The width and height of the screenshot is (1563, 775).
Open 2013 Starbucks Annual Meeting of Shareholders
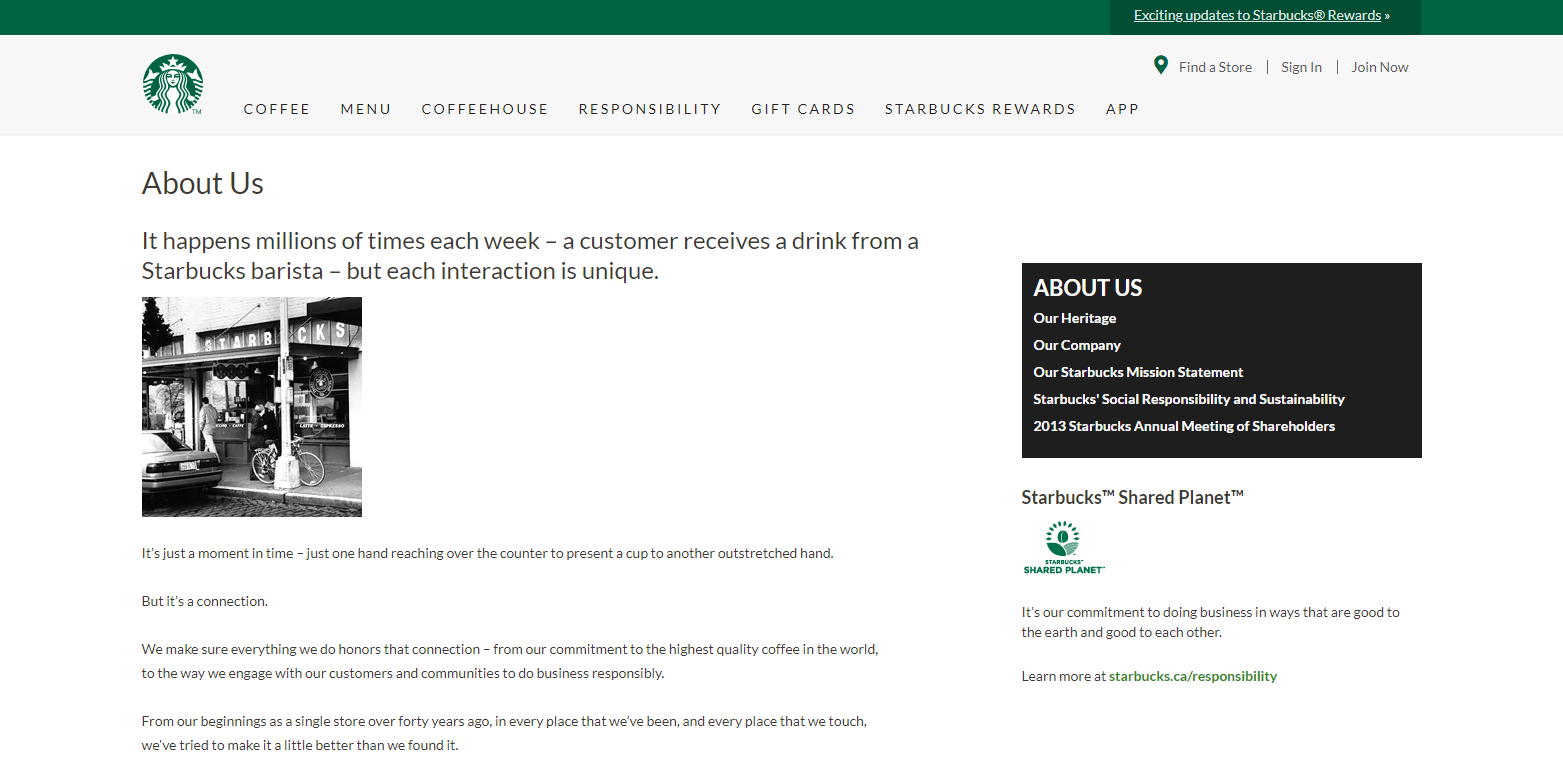[1184, 426]
